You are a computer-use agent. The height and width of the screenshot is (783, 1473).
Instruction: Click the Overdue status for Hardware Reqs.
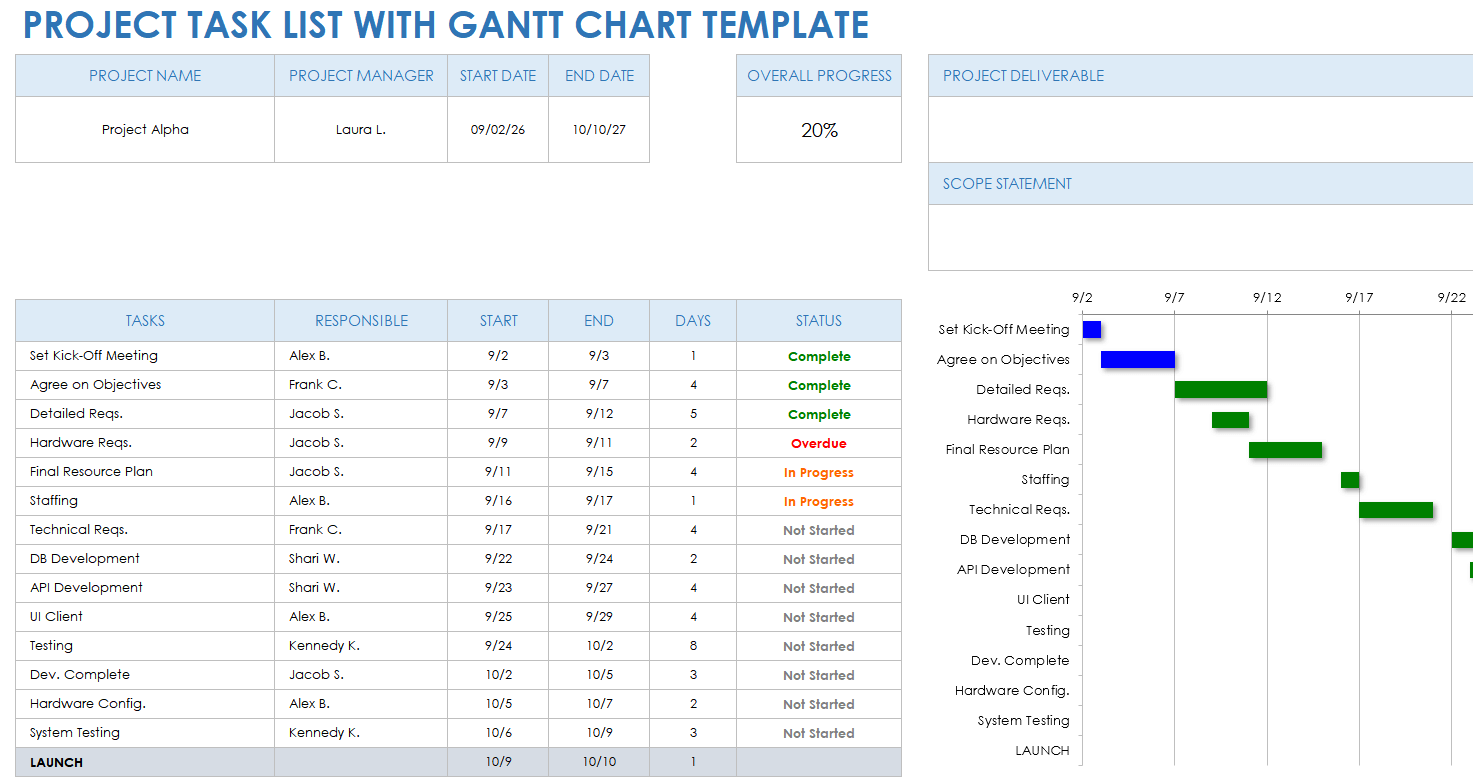click(x=818, y=443)
